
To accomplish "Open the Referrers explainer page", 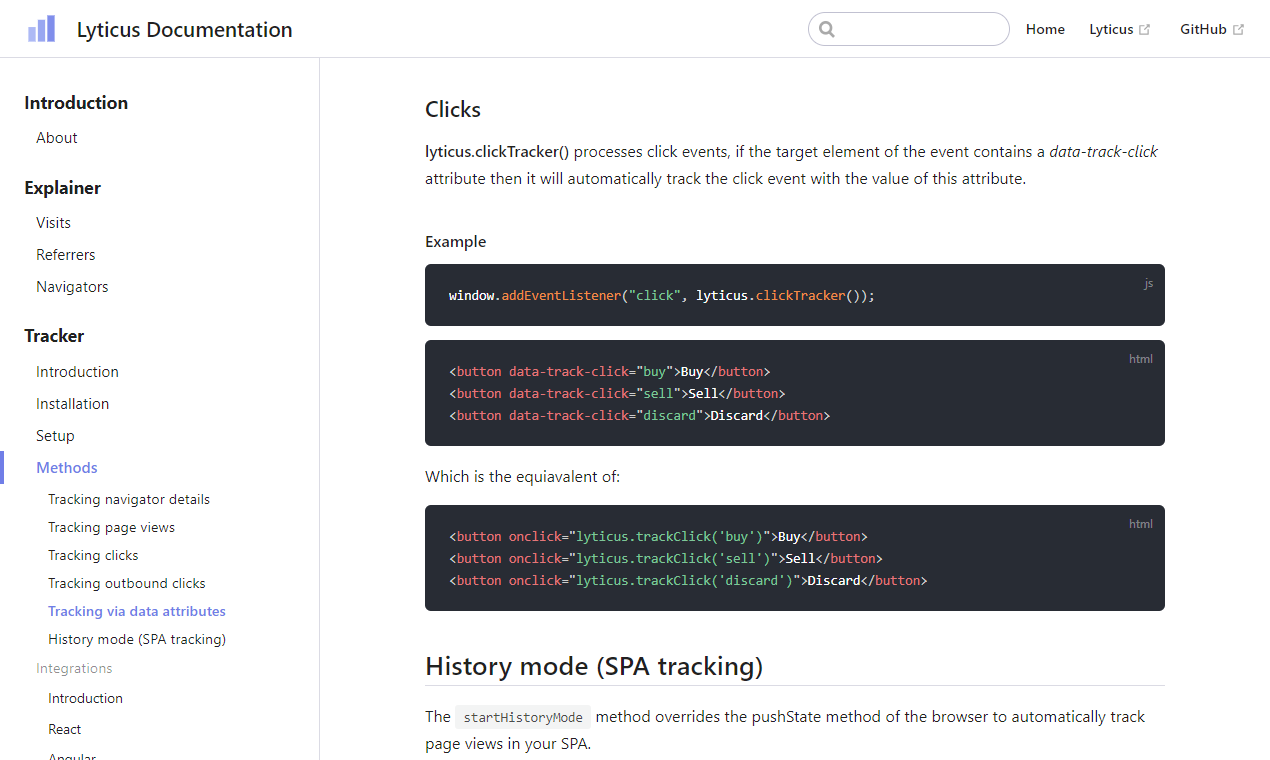I will [x=66, y=255].
